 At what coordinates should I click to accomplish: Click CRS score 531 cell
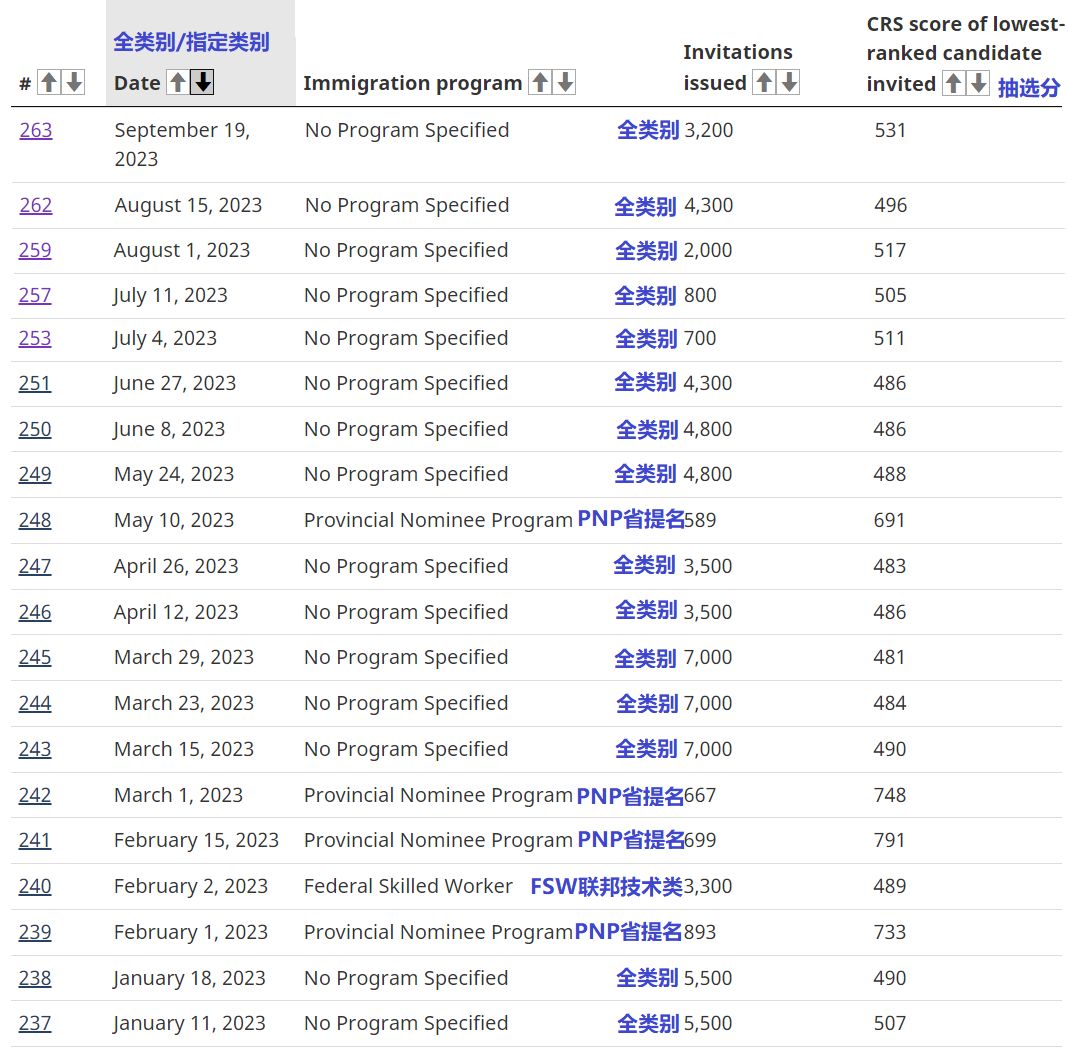(x=890, y=130)
